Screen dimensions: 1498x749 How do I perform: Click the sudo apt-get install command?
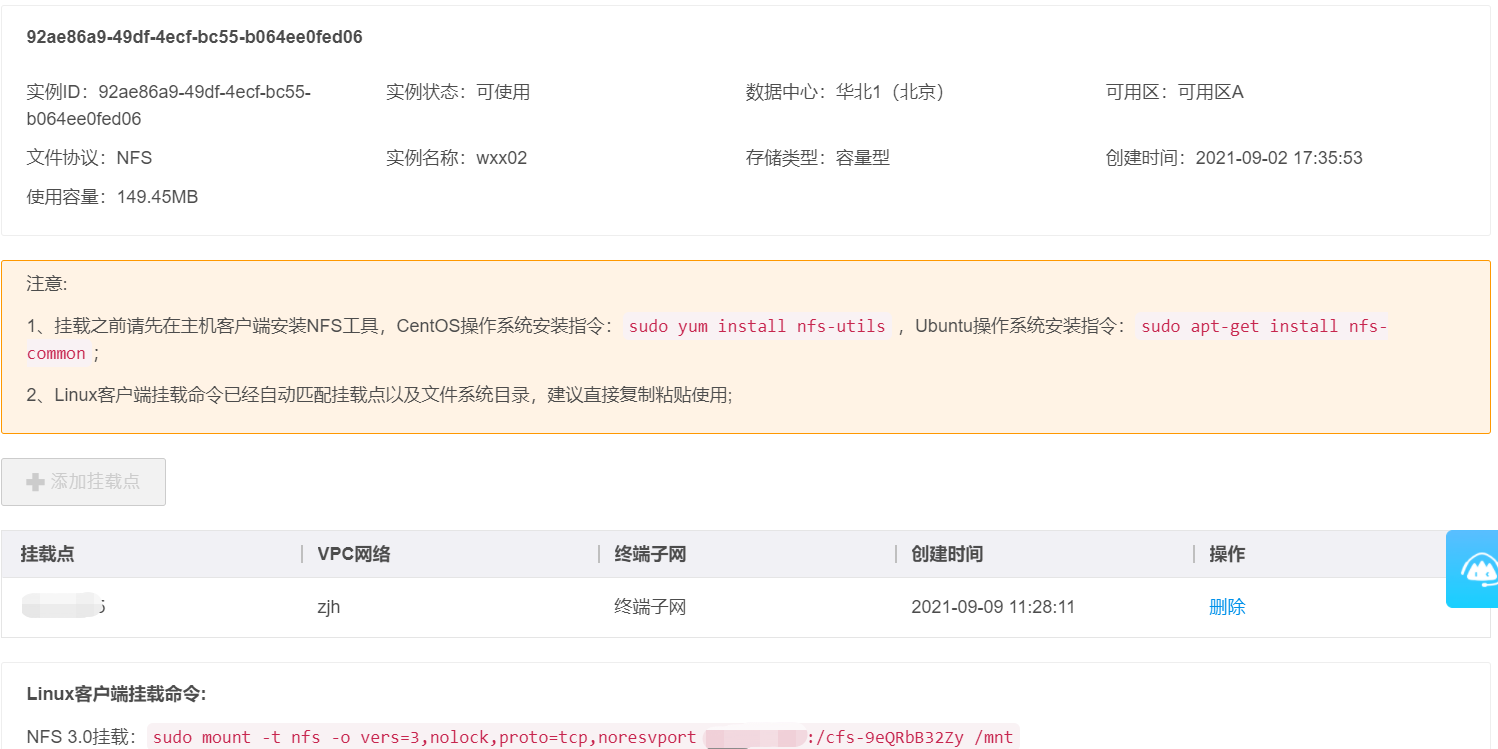click(1263, 326)
